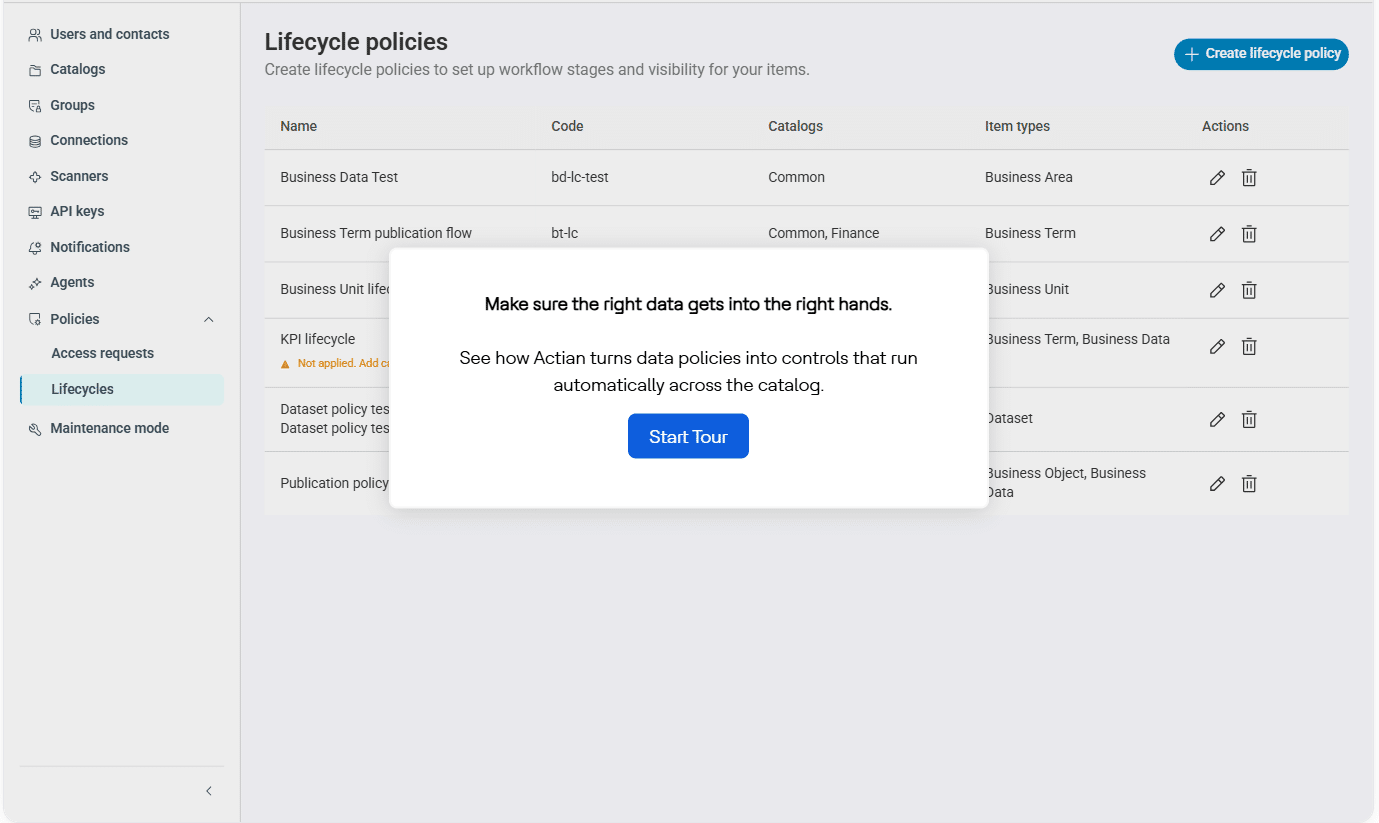
Task: Delete the Business Unit lifecycle policy
Action: 1249,290
